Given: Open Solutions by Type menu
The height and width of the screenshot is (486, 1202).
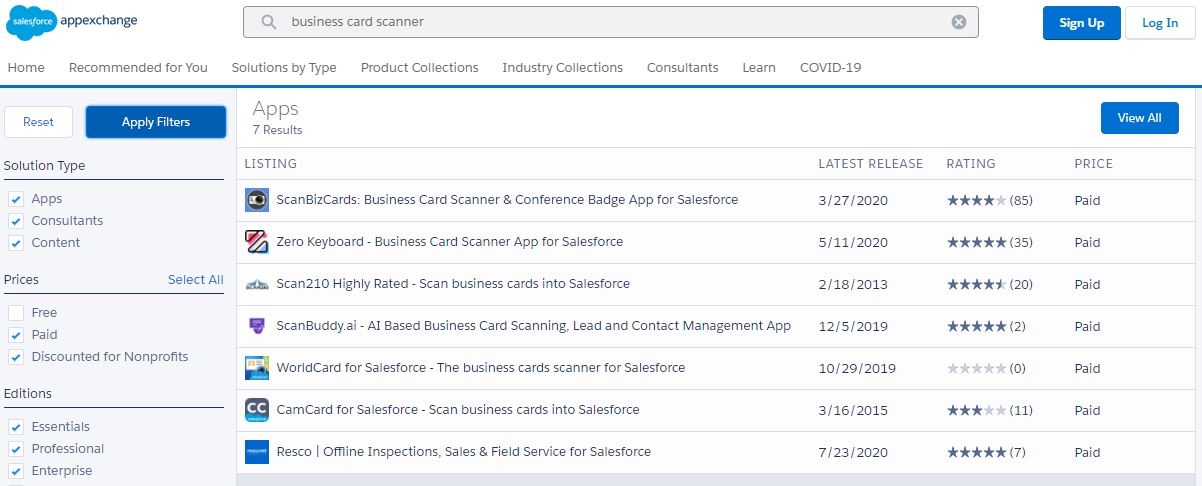Looking at the screenshot, I should (x=284, y=68).
